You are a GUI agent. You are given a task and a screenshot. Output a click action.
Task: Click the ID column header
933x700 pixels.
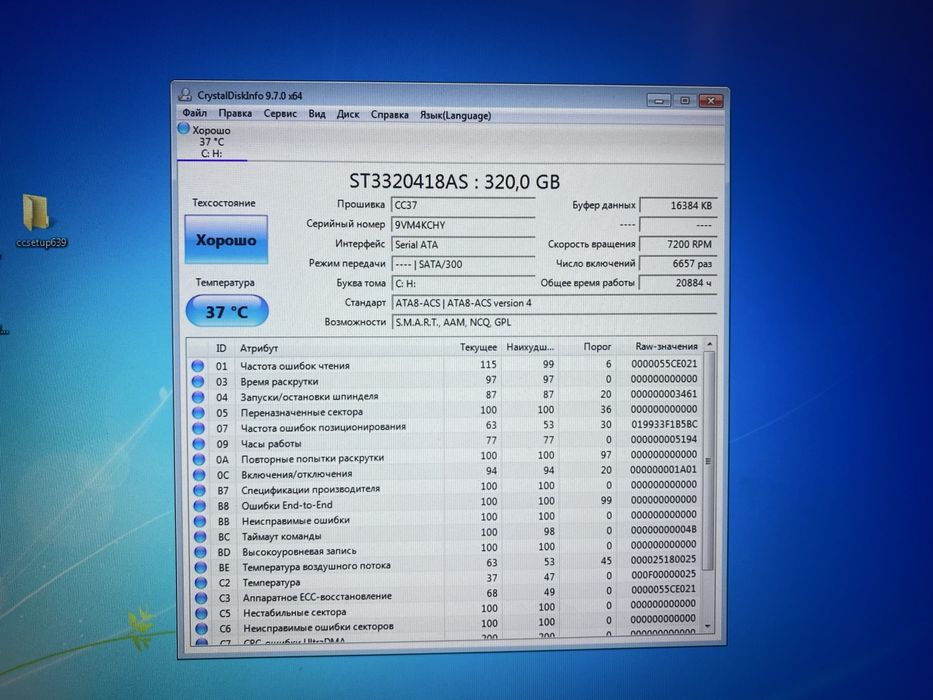pyautogui.click(x=221, y=348)
